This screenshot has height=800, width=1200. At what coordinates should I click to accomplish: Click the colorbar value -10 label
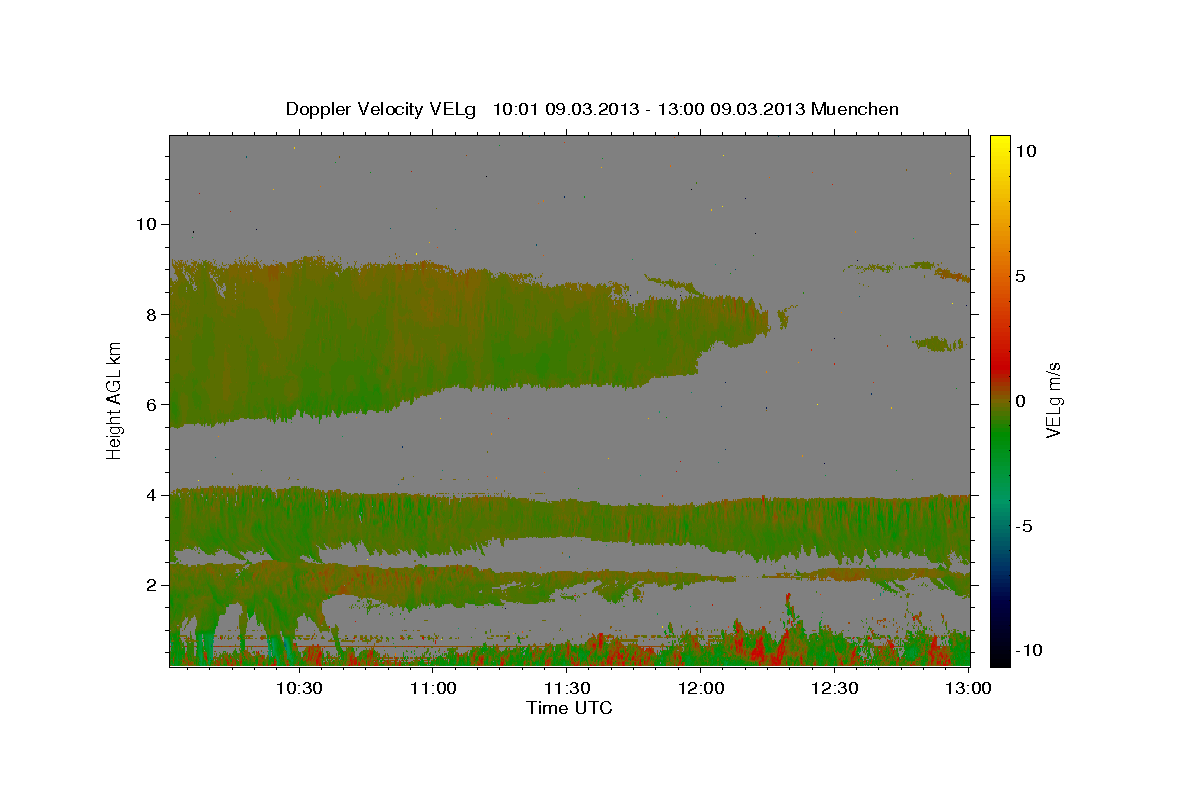pyautogui.click(x=1031, y=651)
